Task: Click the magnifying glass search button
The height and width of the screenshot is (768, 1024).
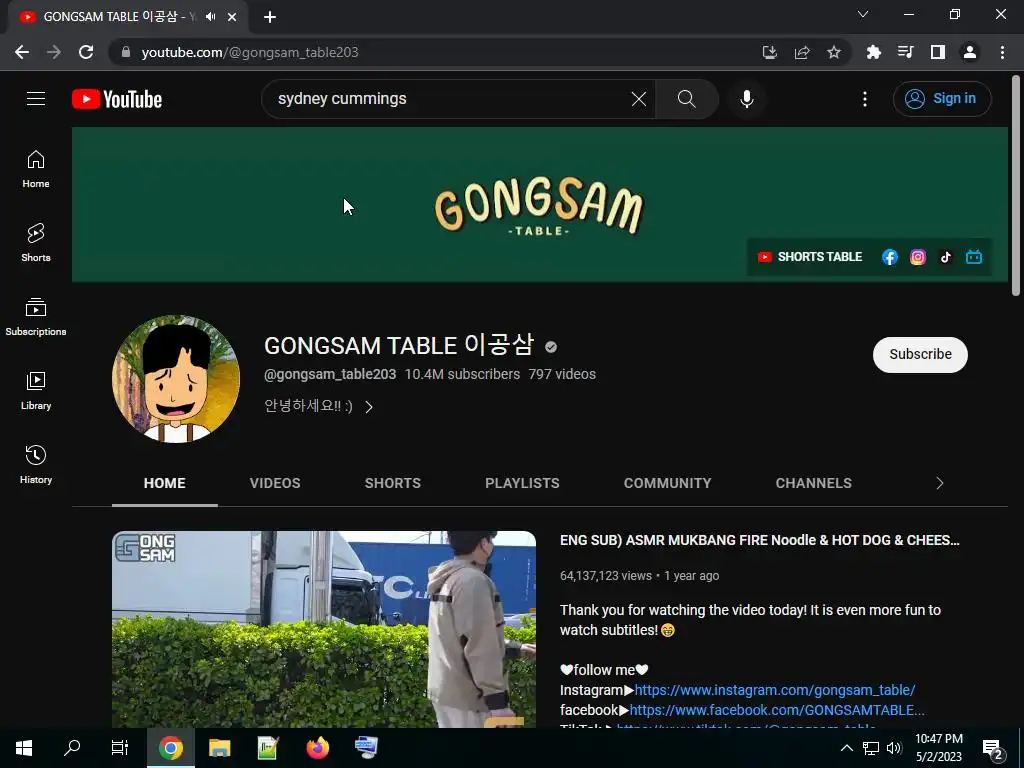Action: [x=686, y=99]
